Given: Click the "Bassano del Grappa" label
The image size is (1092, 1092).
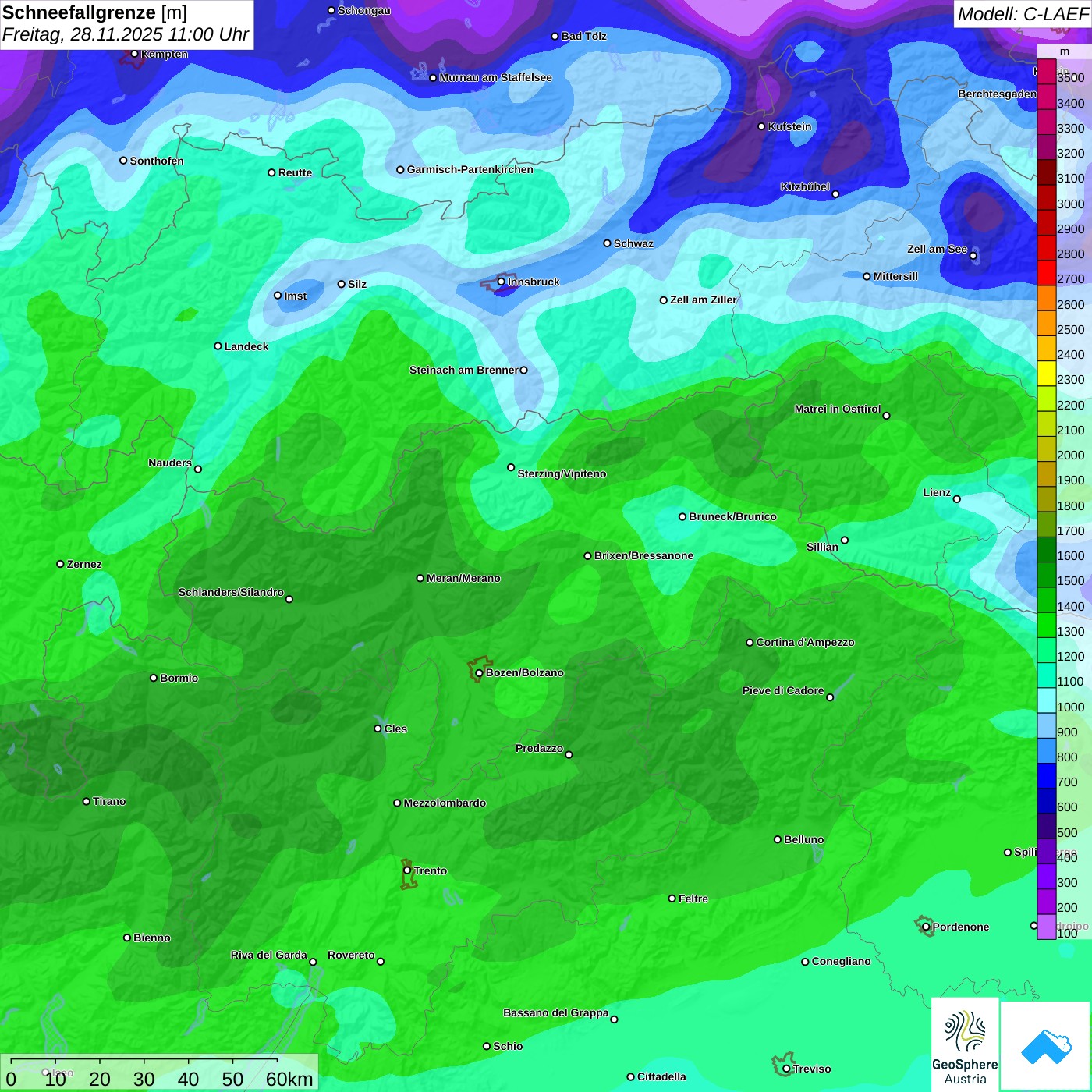Looking at the screenshot, I should click(556, 1012).
